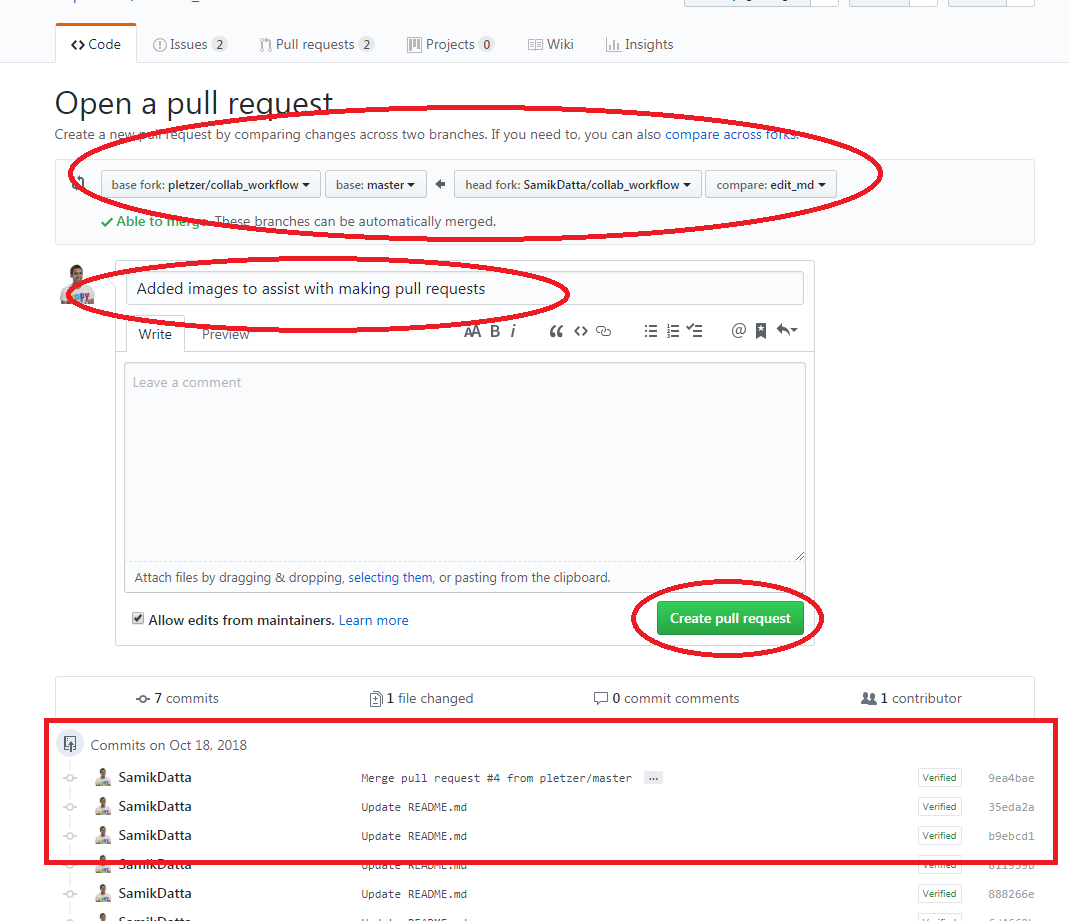The image size is (1069, 921).
Task: Click Verified badge on commit 9ea4bae
Action: click(x=939, y=778)
